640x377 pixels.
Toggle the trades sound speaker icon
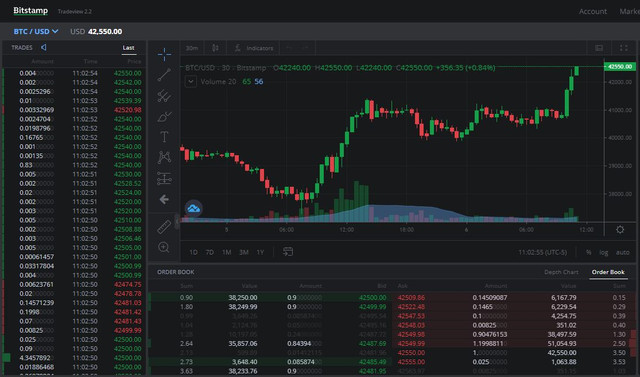pyautogui.click(x=44, y=48)
